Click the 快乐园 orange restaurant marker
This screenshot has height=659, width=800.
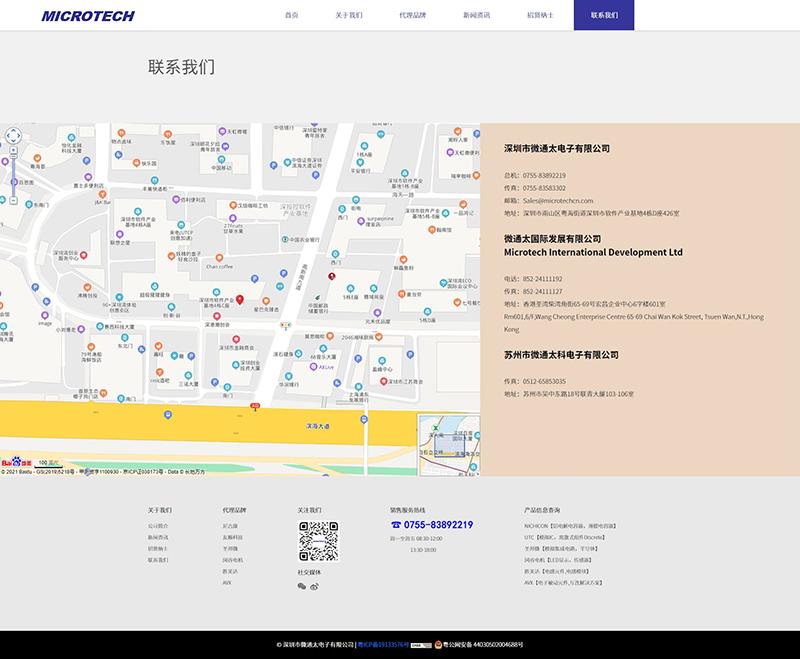pyautogui.click(x=136, y=163)
